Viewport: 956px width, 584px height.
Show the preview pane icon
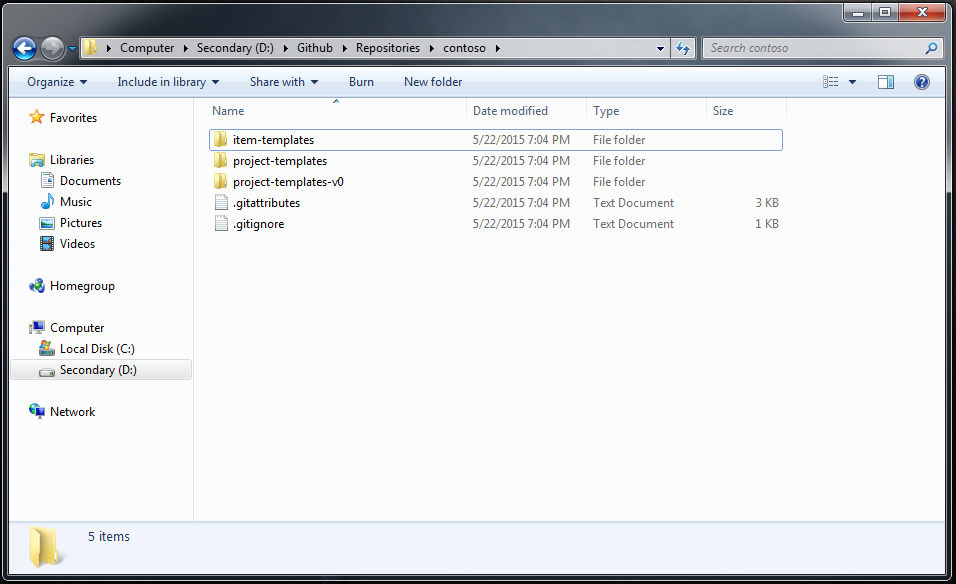point(885,81)
